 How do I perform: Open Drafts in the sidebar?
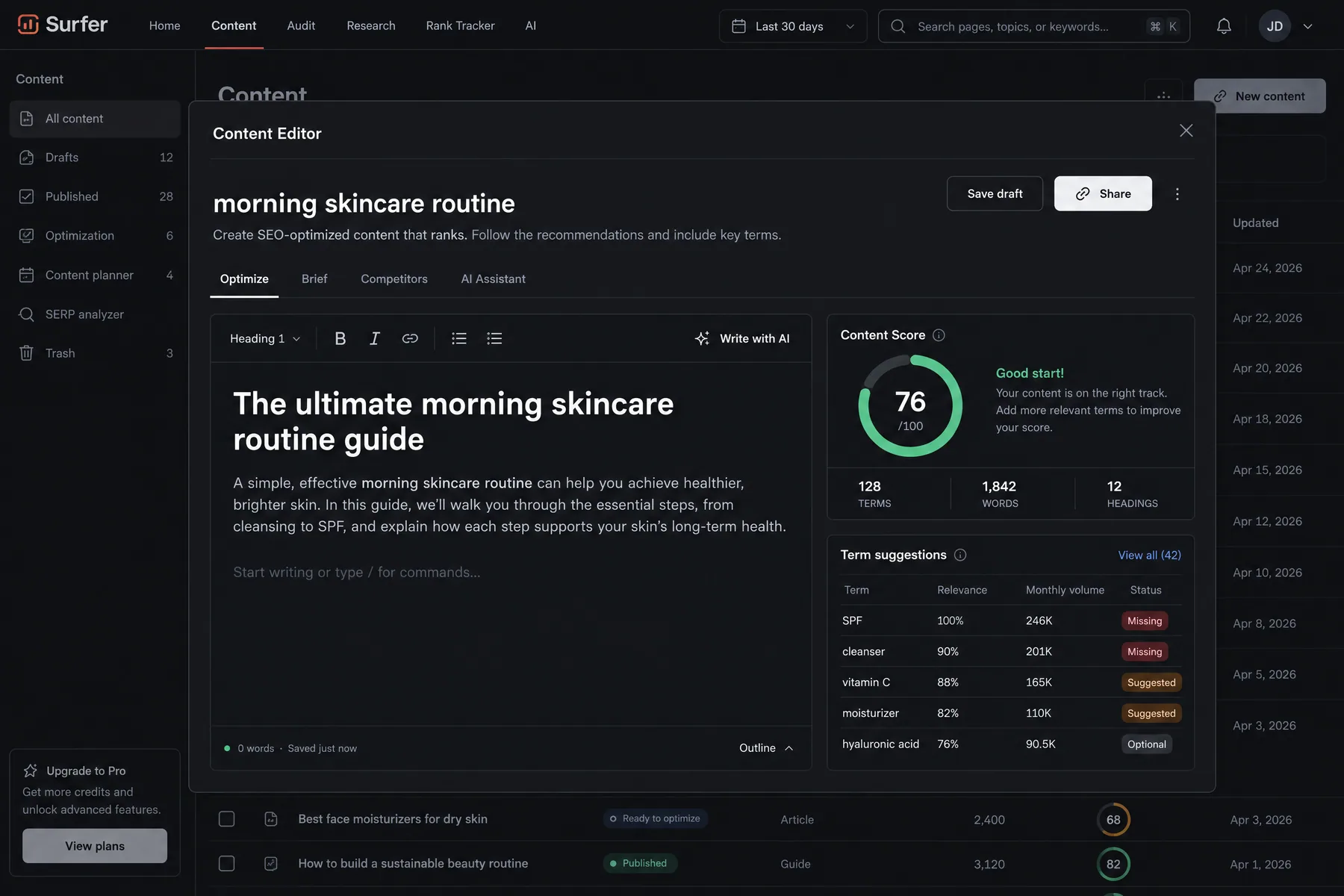(x=95, y=158)
